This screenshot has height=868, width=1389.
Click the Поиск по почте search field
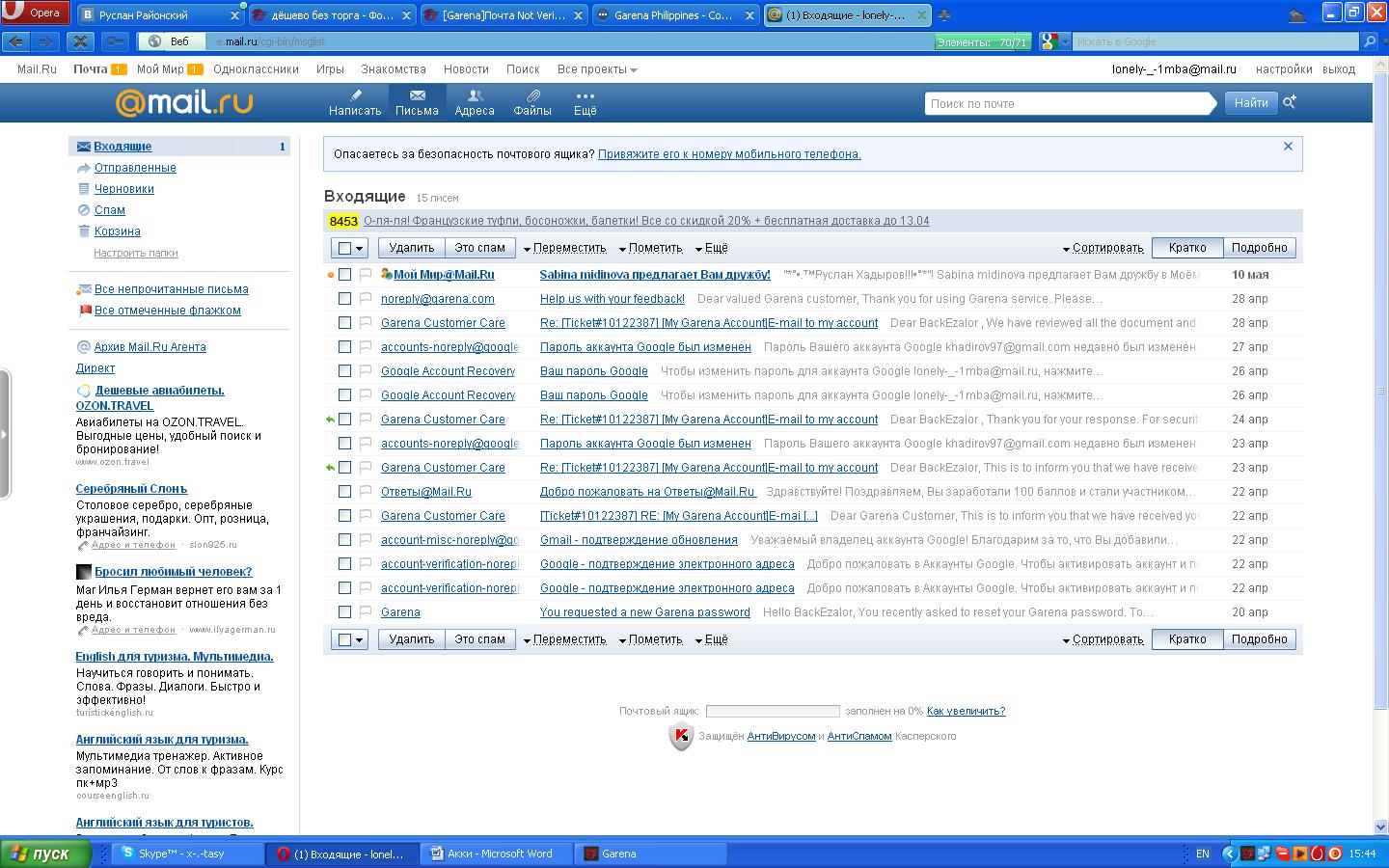pos(1067,103)
